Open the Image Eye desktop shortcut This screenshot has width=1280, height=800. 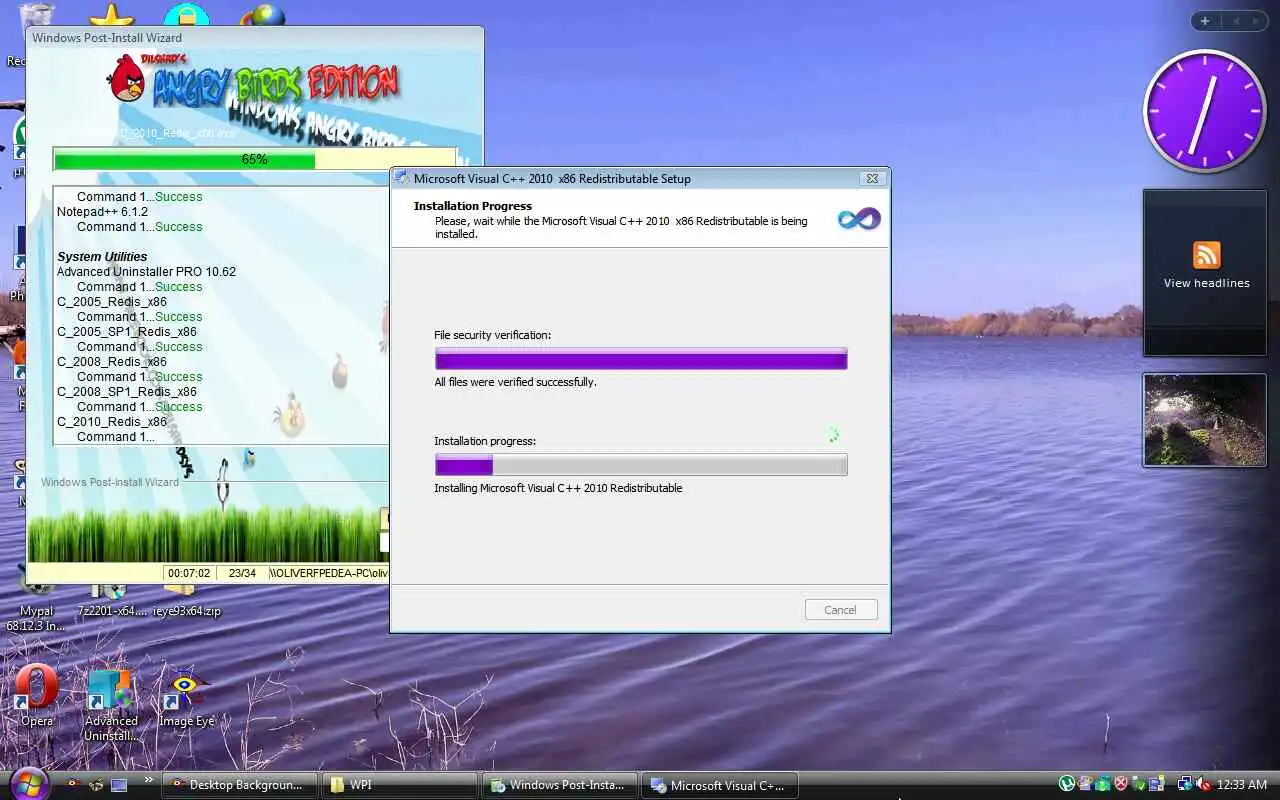pyautogui.click(x=186, y=698)
